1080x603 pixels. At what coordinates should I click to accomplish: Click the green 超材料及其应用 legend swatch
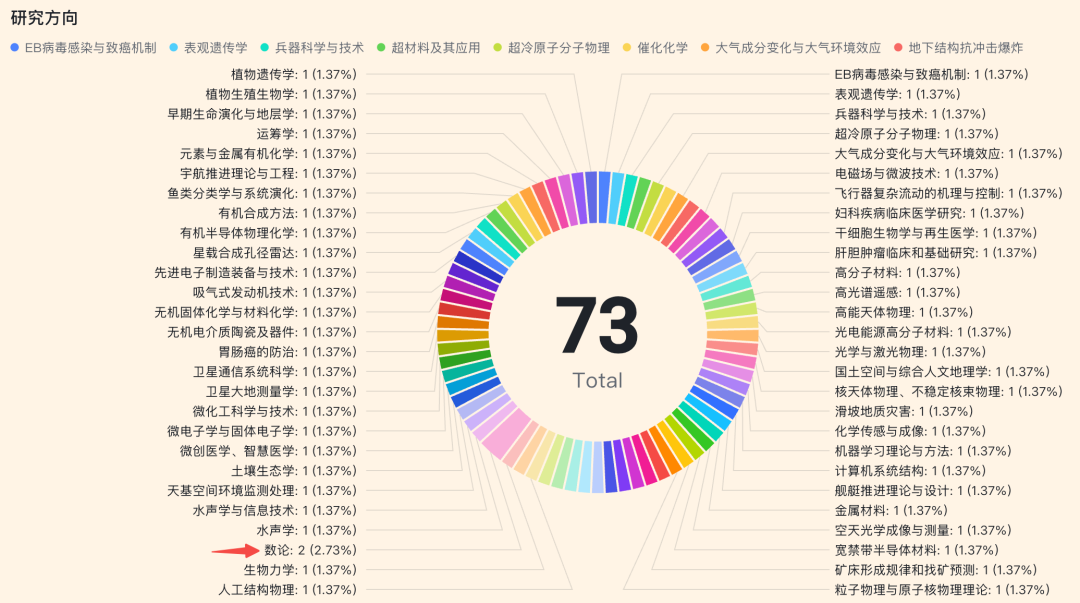pos(380,48)
